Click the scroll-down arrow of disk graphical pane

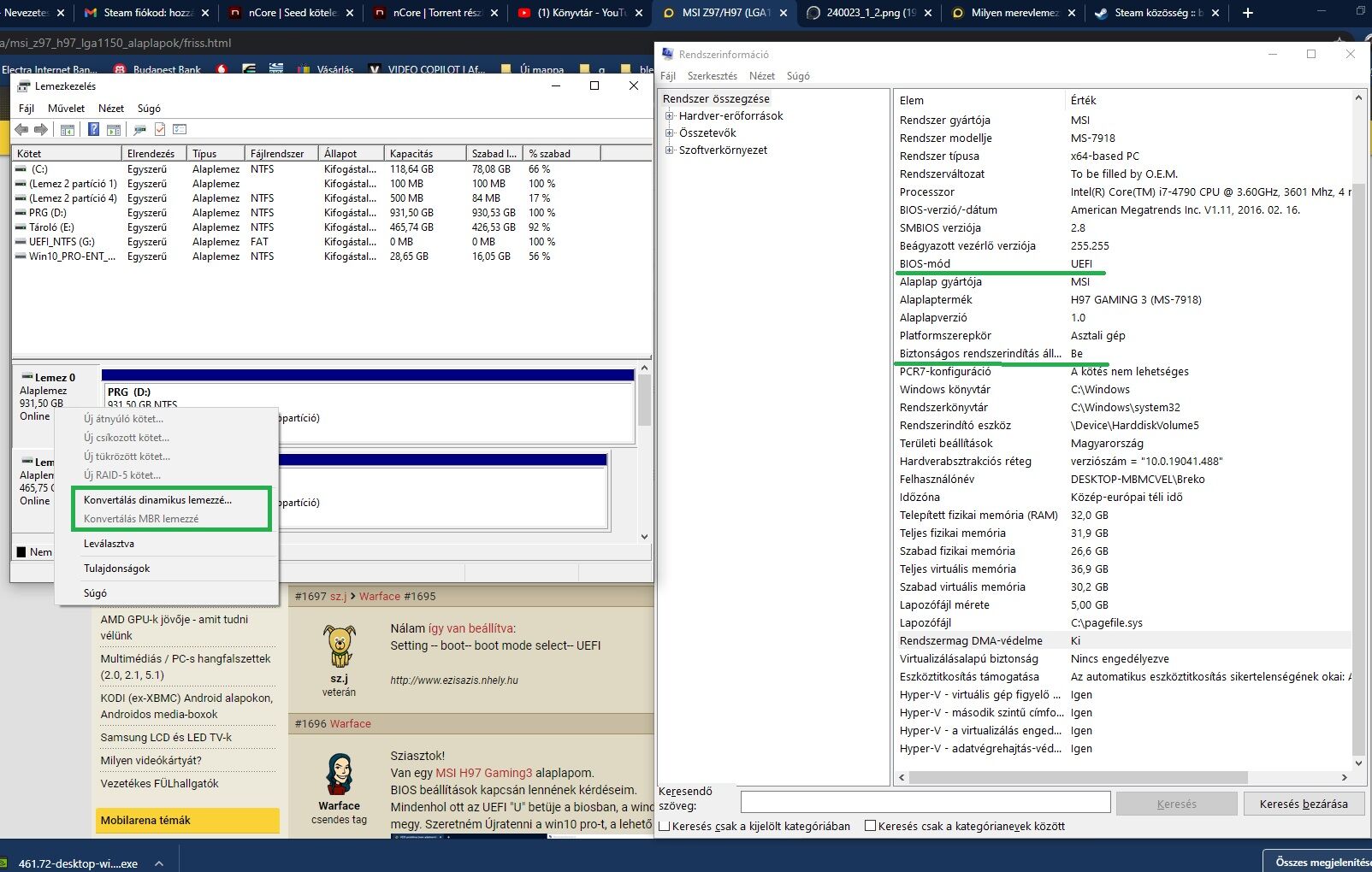coord(644,537)
